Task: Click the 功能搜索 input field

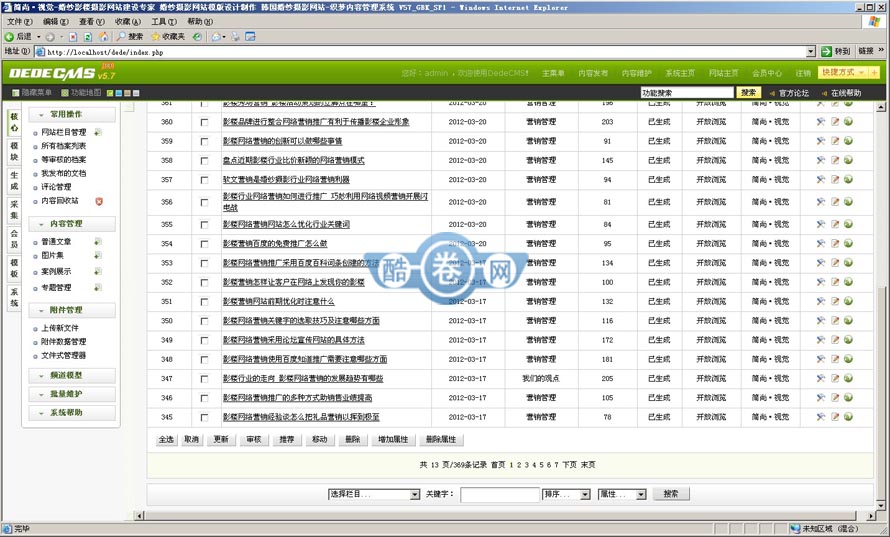Action: (x=687, y=93)
